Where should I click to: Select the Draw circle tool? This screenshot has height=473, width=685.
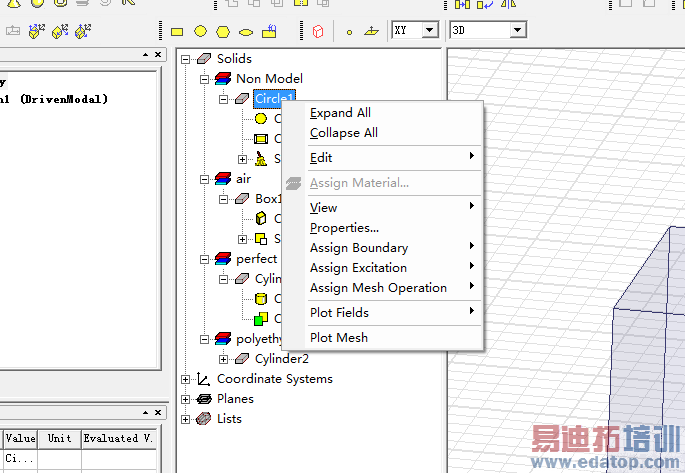tap(200, 31)
